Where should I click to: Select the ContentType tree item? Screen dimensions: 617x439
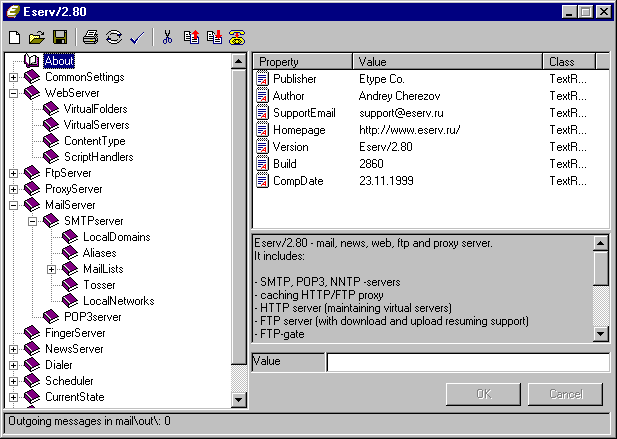94,141
